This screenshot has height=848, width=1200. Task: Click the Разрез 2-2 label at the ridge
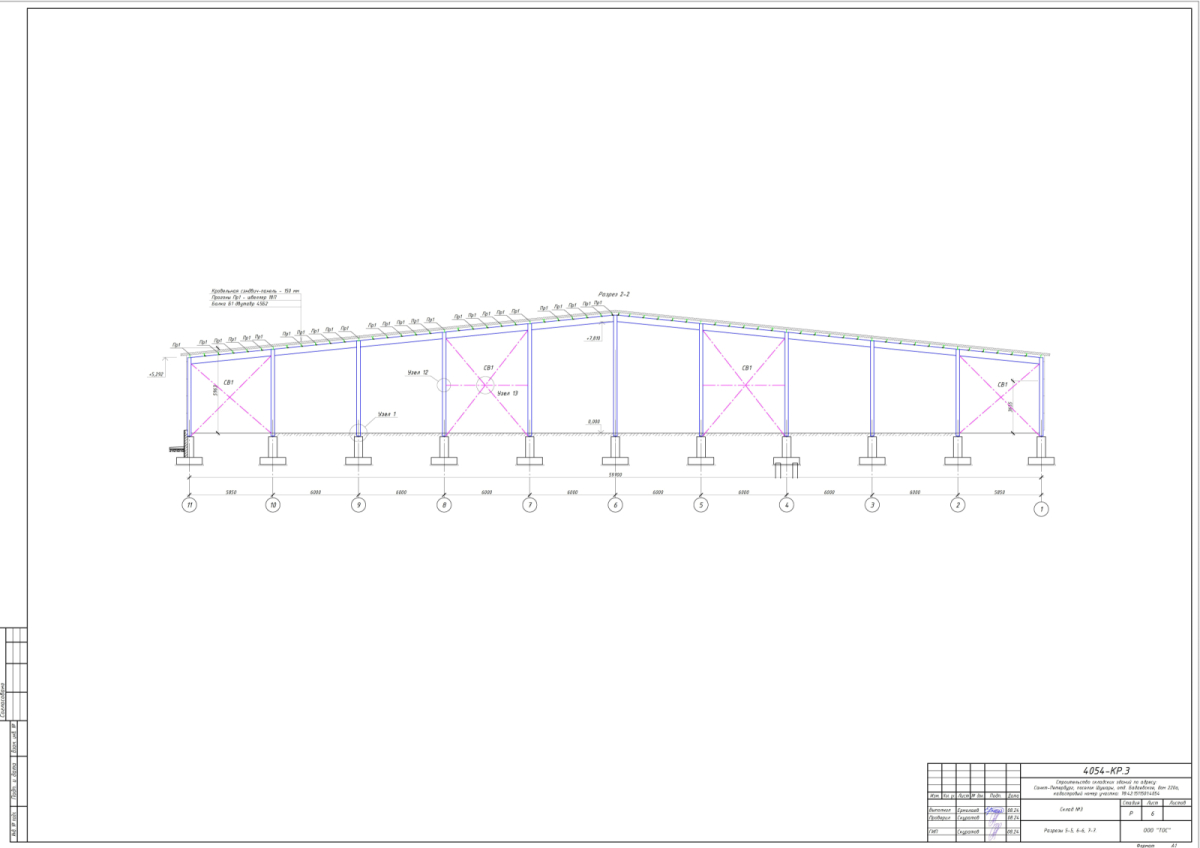(x=612, y=294)
